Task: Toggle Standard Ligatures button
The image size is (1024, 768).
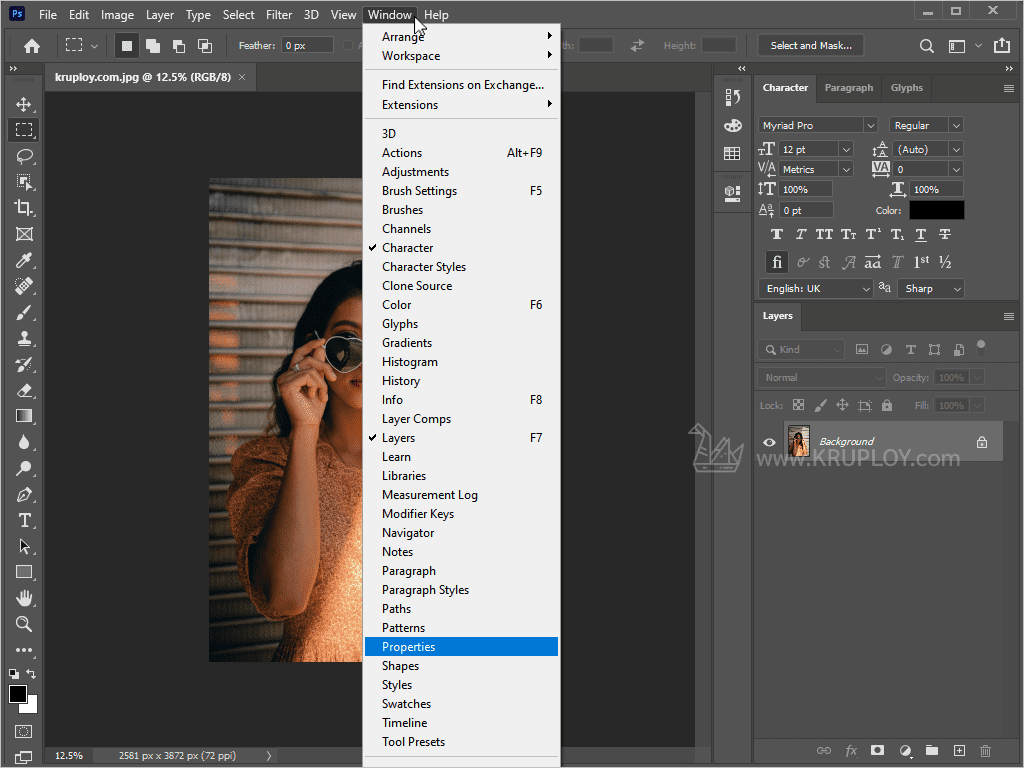Action: pos(776,262)
